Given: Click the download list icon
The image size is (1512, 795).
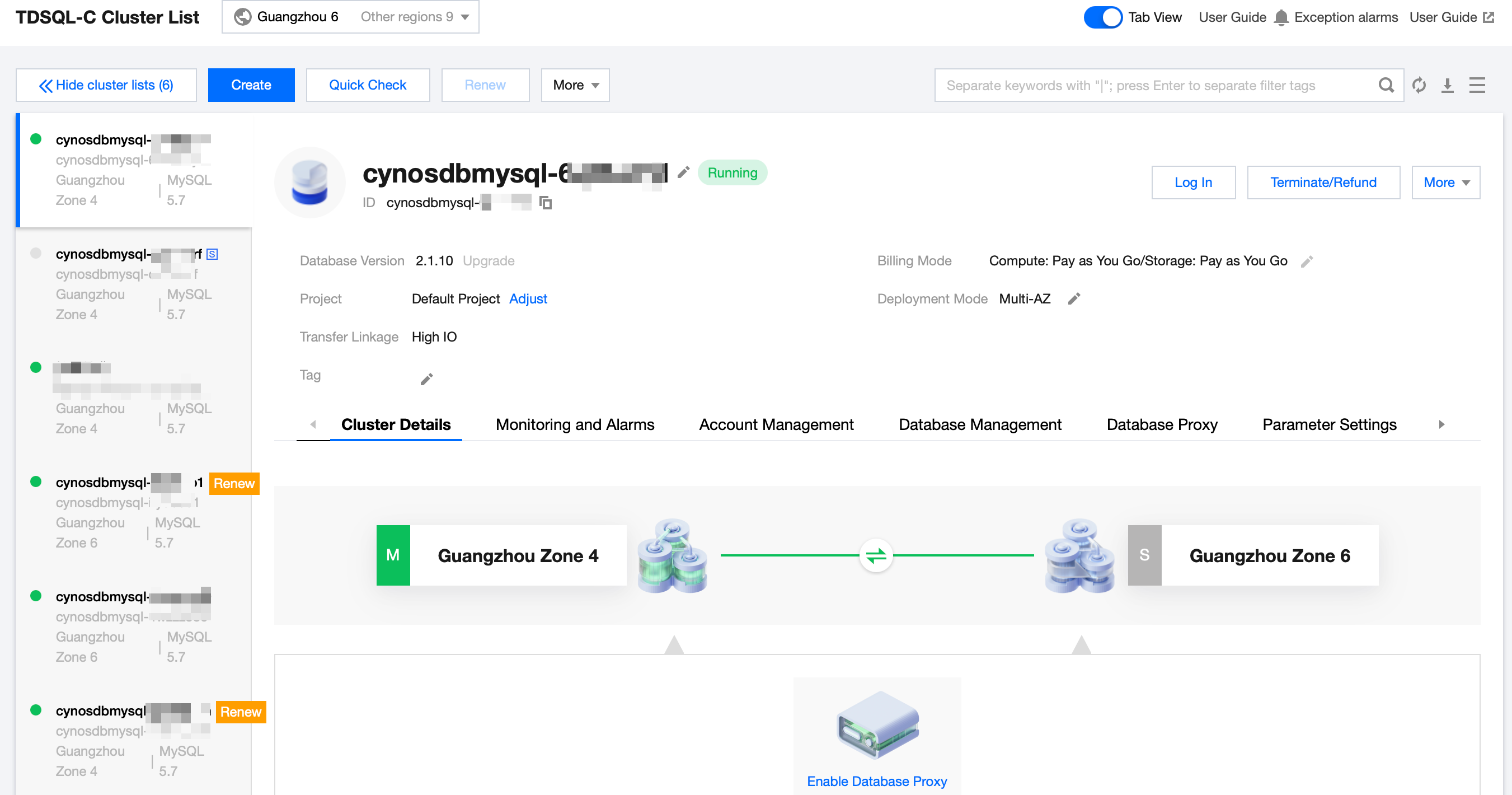Looking at the screenshot, I should pos(1448,85).
